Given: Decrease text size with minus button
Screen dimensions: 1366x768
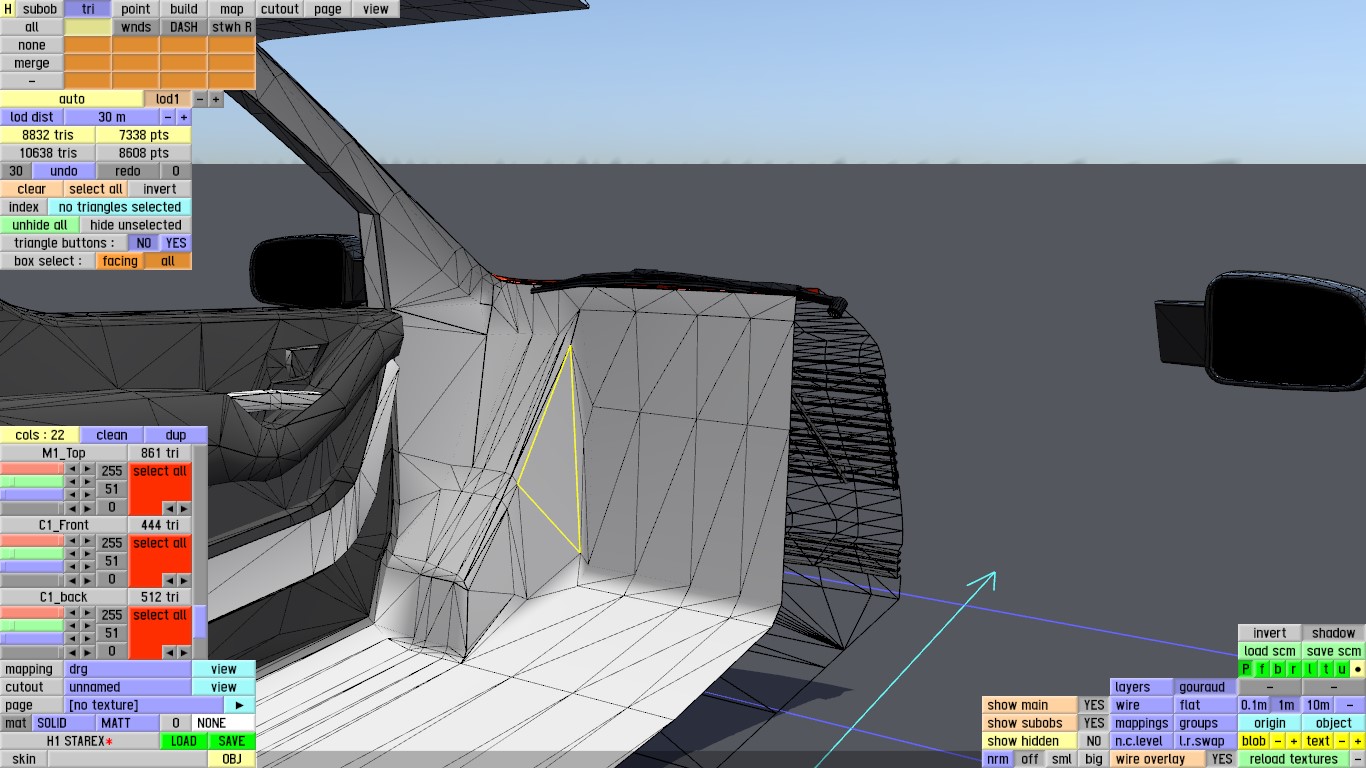Looking at the screenshot, I should coord(1342,741).
